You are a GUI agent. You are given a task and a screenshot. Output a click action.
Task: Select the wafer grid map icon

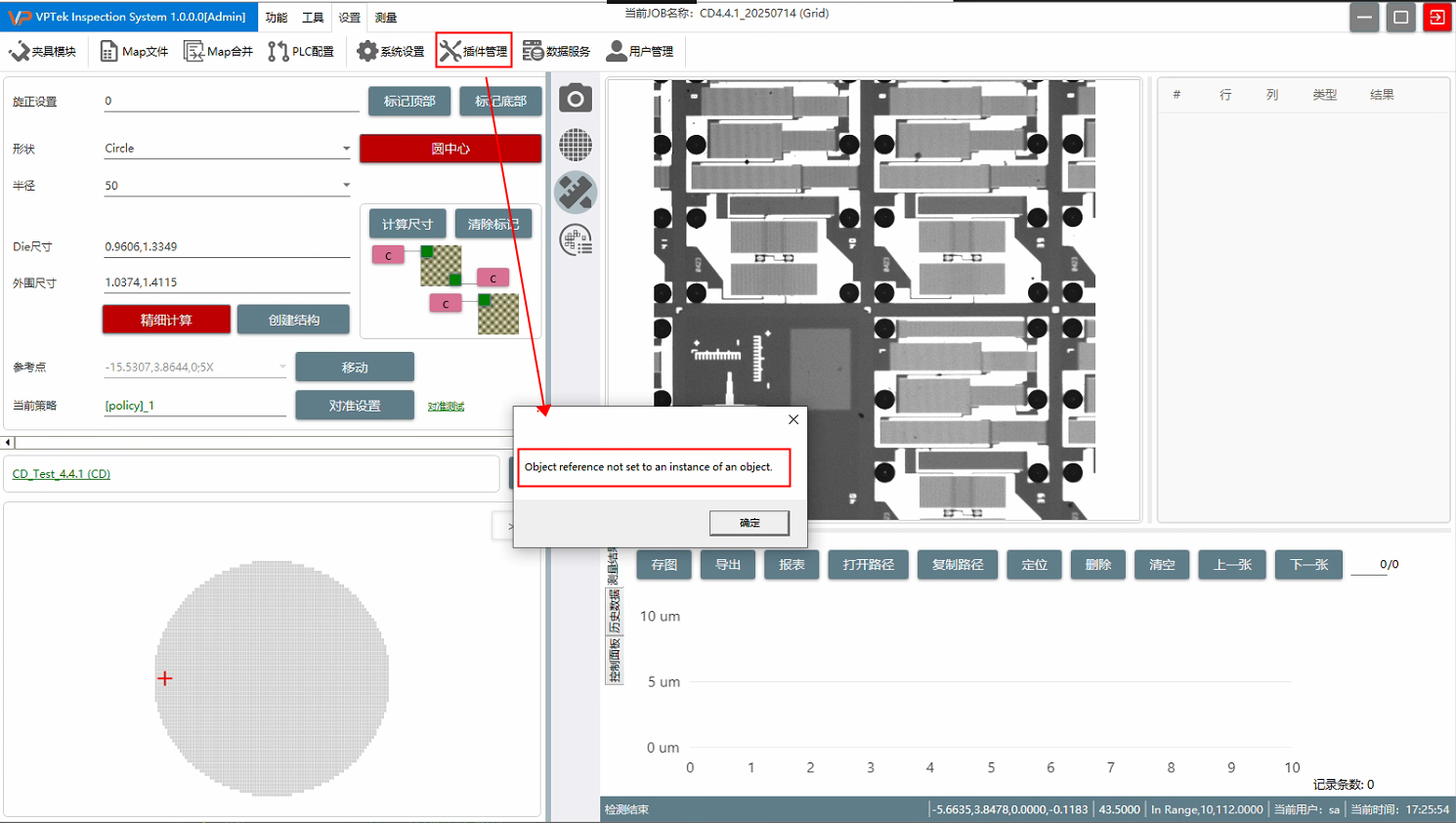click(576, 145)
